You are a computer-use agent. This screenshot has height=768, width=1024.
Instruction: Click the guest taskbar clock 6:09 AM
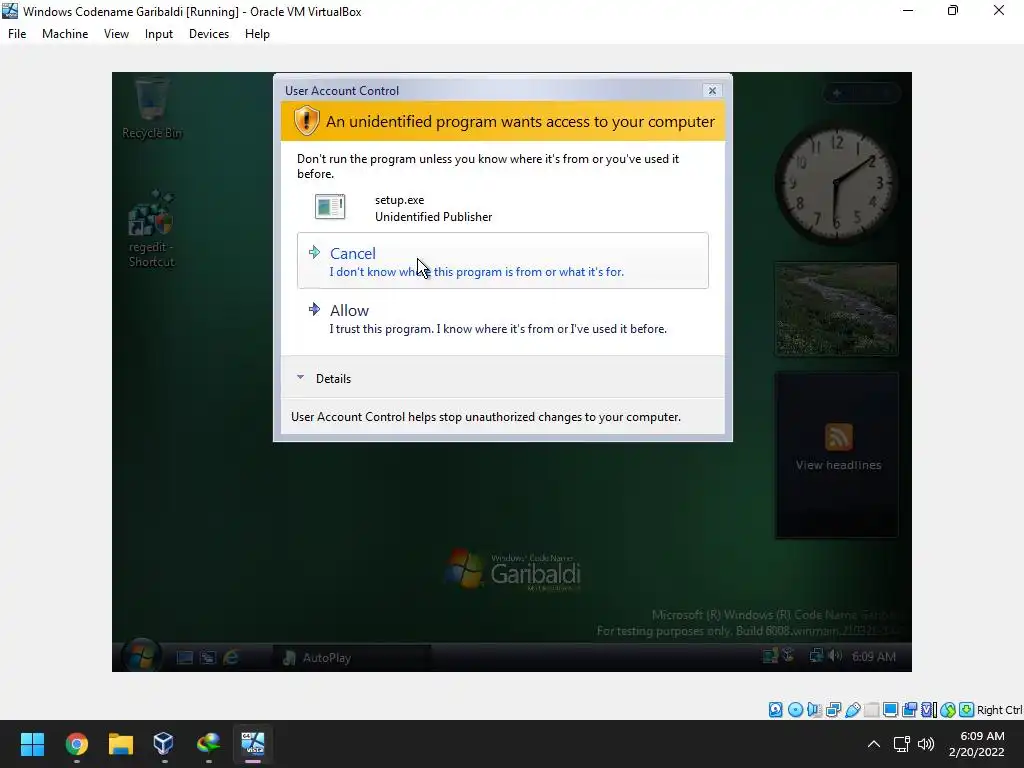(874, 656)
